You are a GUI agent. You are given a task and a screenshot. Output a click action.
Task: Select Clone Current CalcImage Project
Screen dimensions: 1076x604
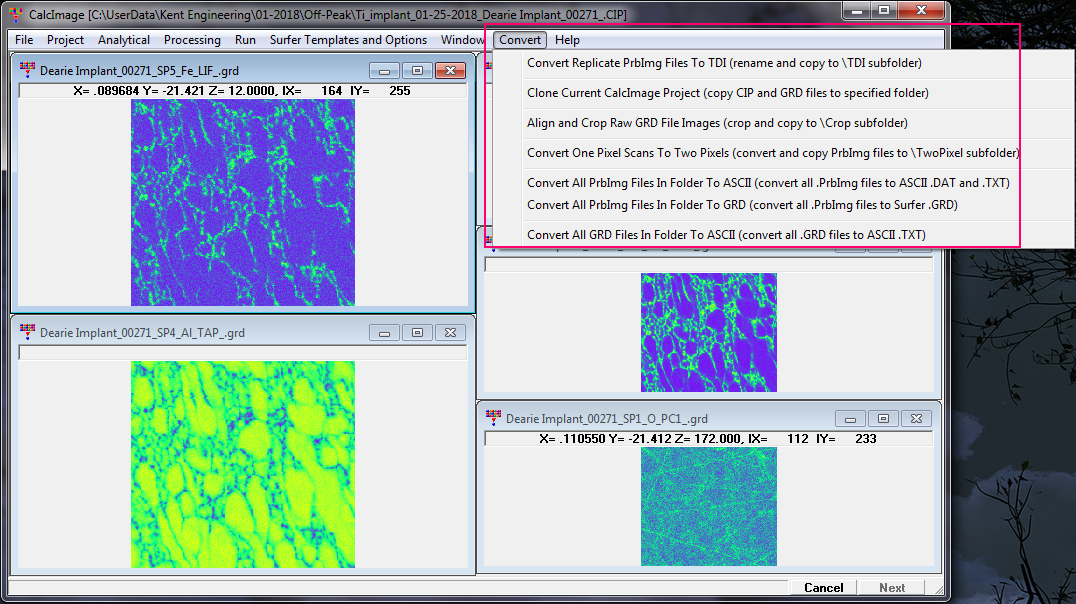pyautogui.click(x=727, y=93)
